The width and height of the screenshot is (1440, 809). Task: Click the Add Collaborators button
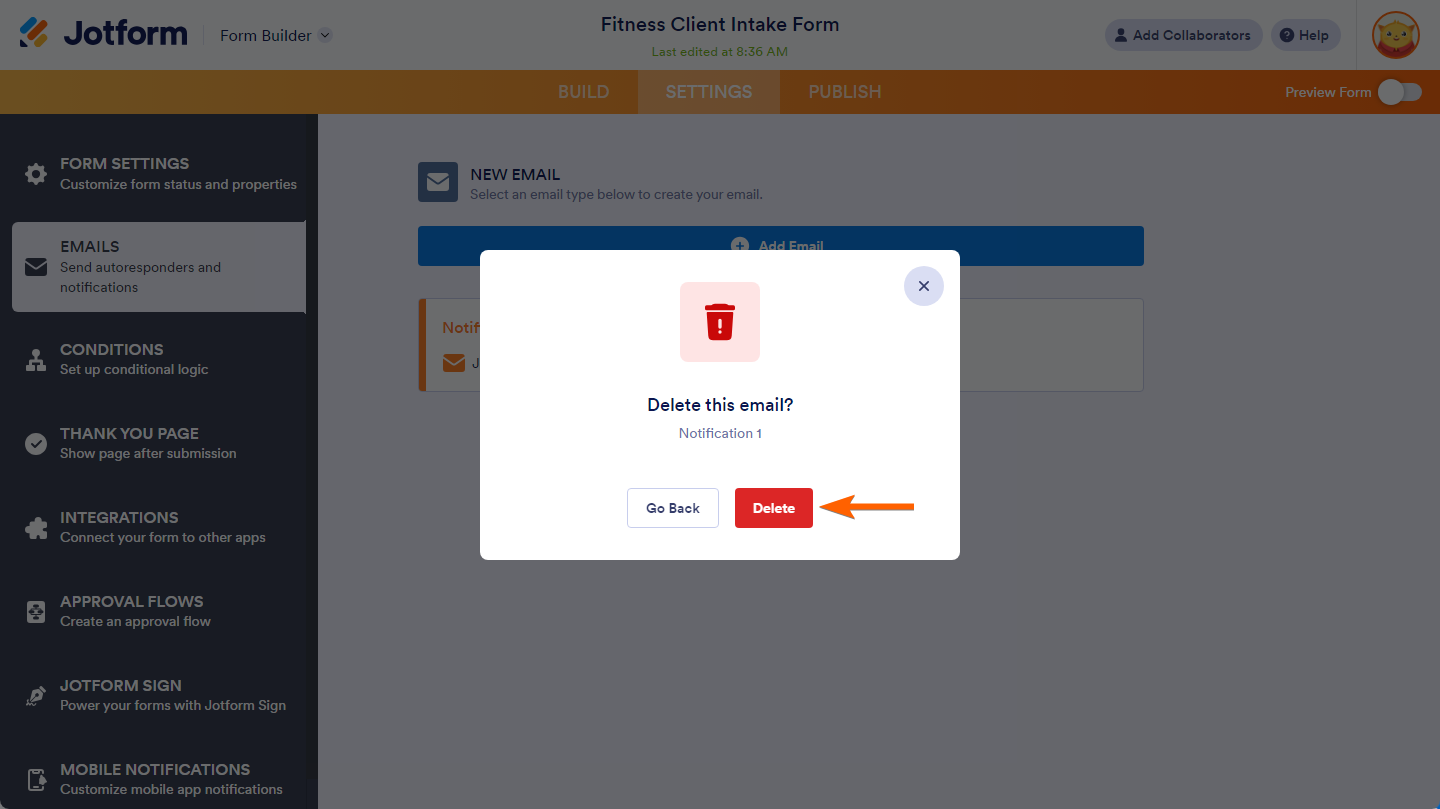pos(1183,35)
